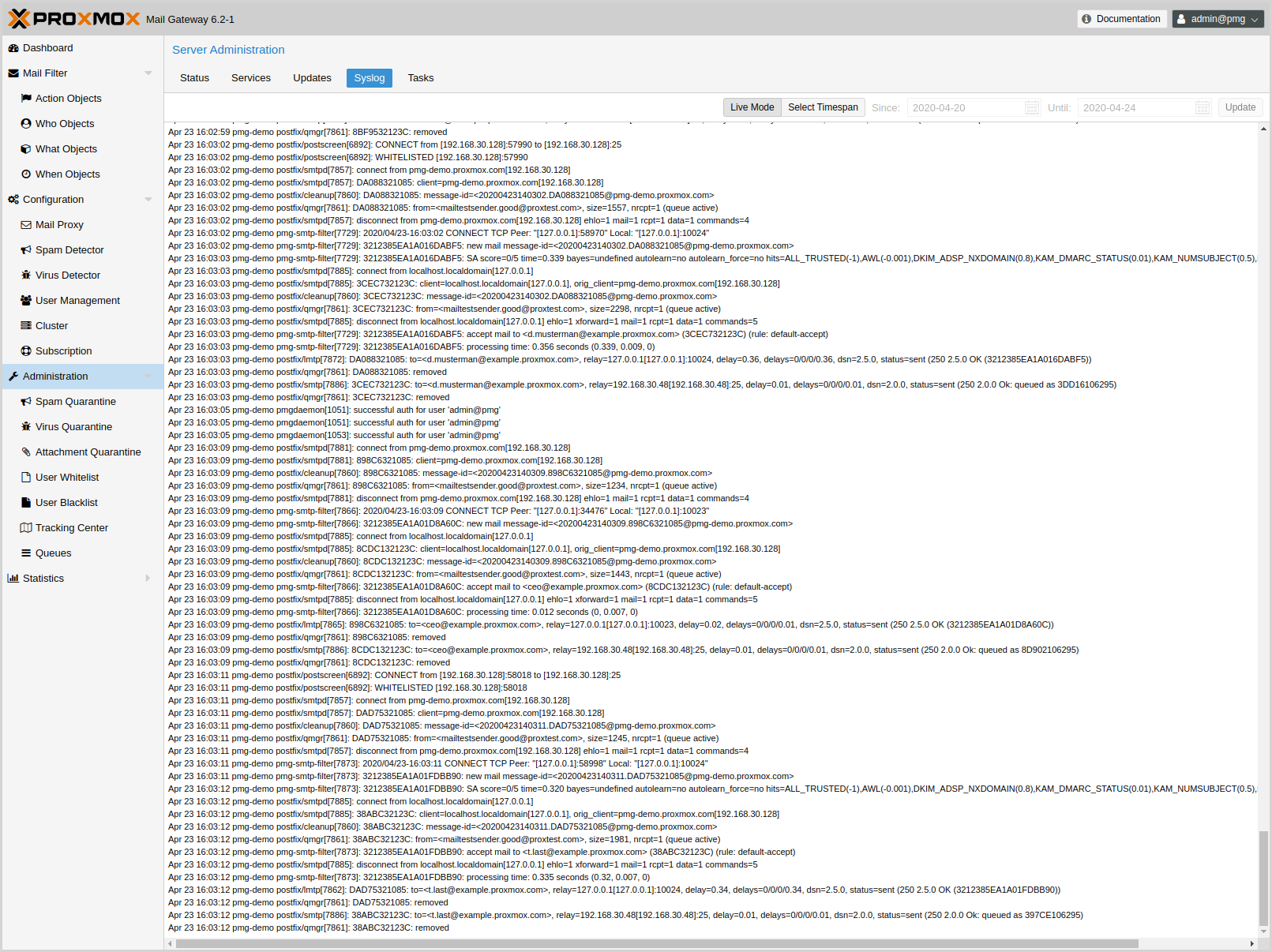Click the Spam Detector bullhorn icon
1272x952 pixels.
tap(26, 250)
